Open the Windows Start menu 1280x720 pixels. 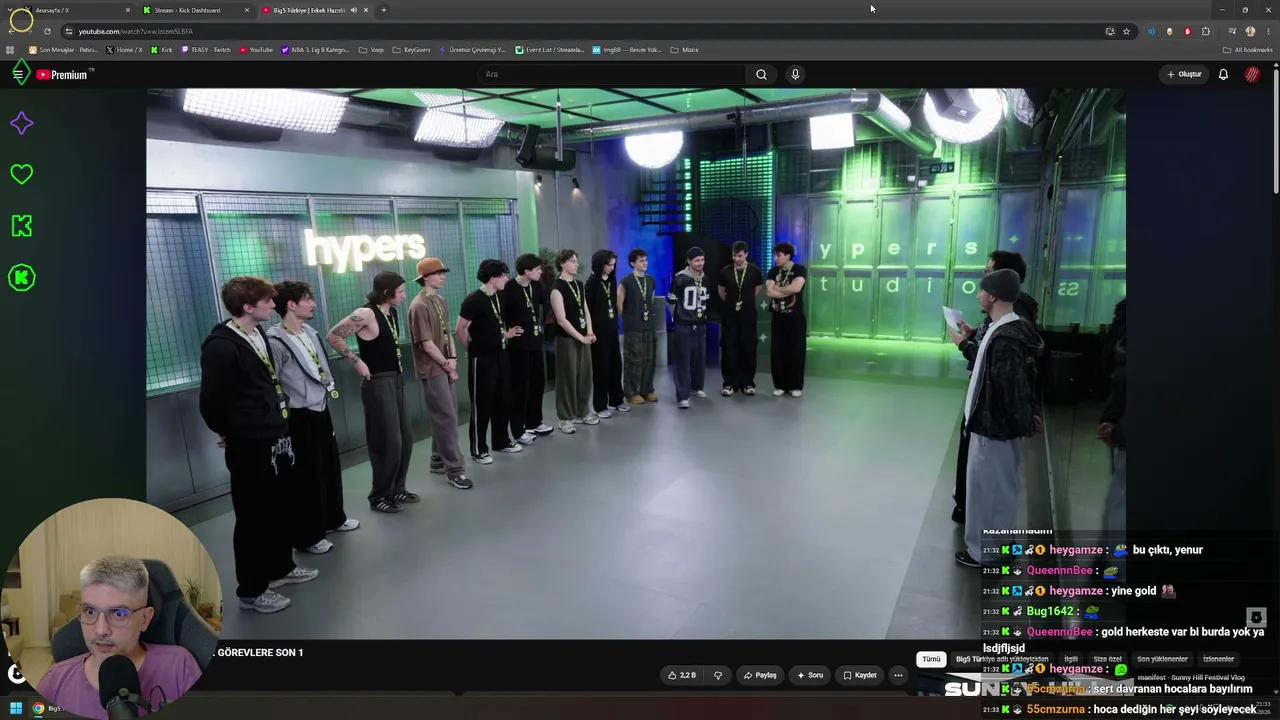16,709
